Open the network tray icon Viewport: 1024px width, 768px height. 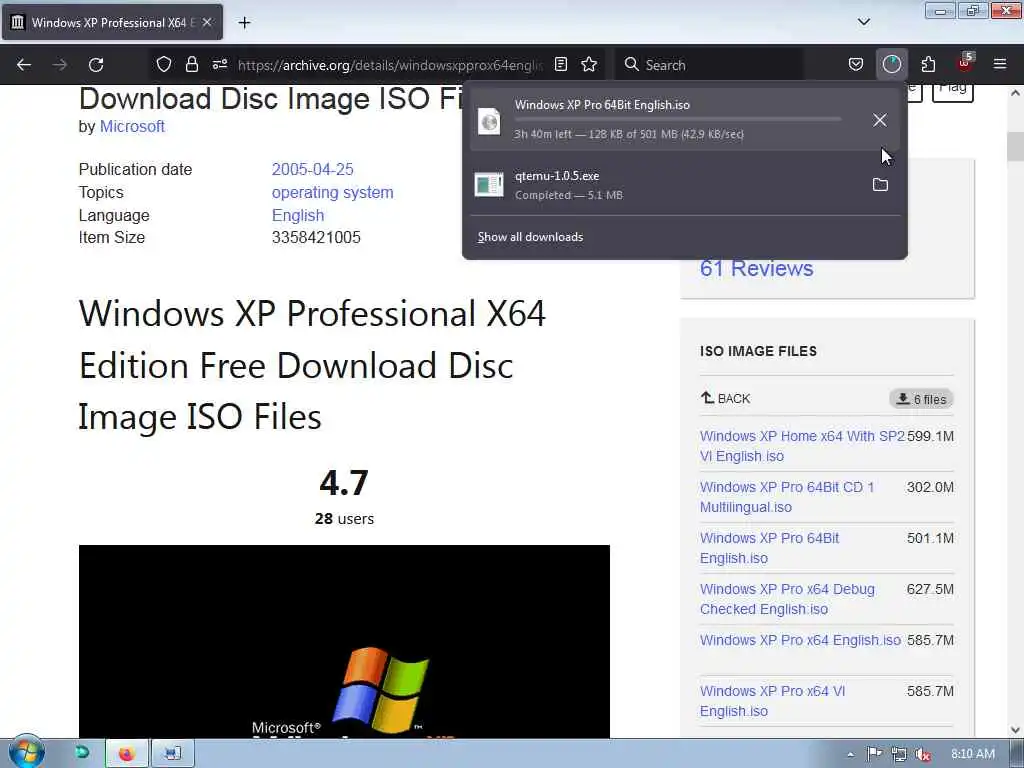tap(899, 754)
